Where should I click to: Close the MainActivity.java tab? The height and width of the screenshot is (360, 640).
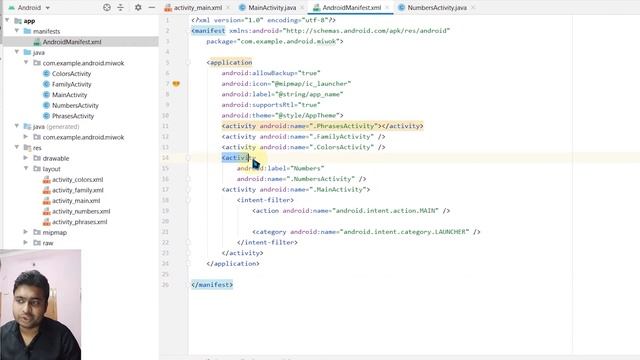(302, 8)
